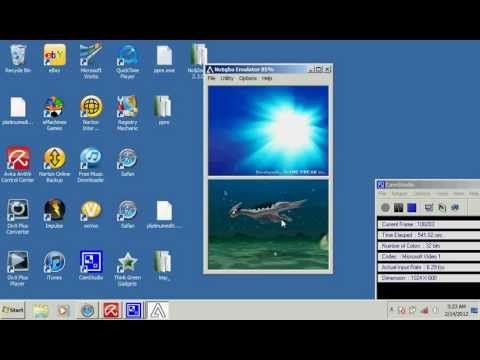
Task: Select the eBay desktop shortcut
Action: (55, 58)
